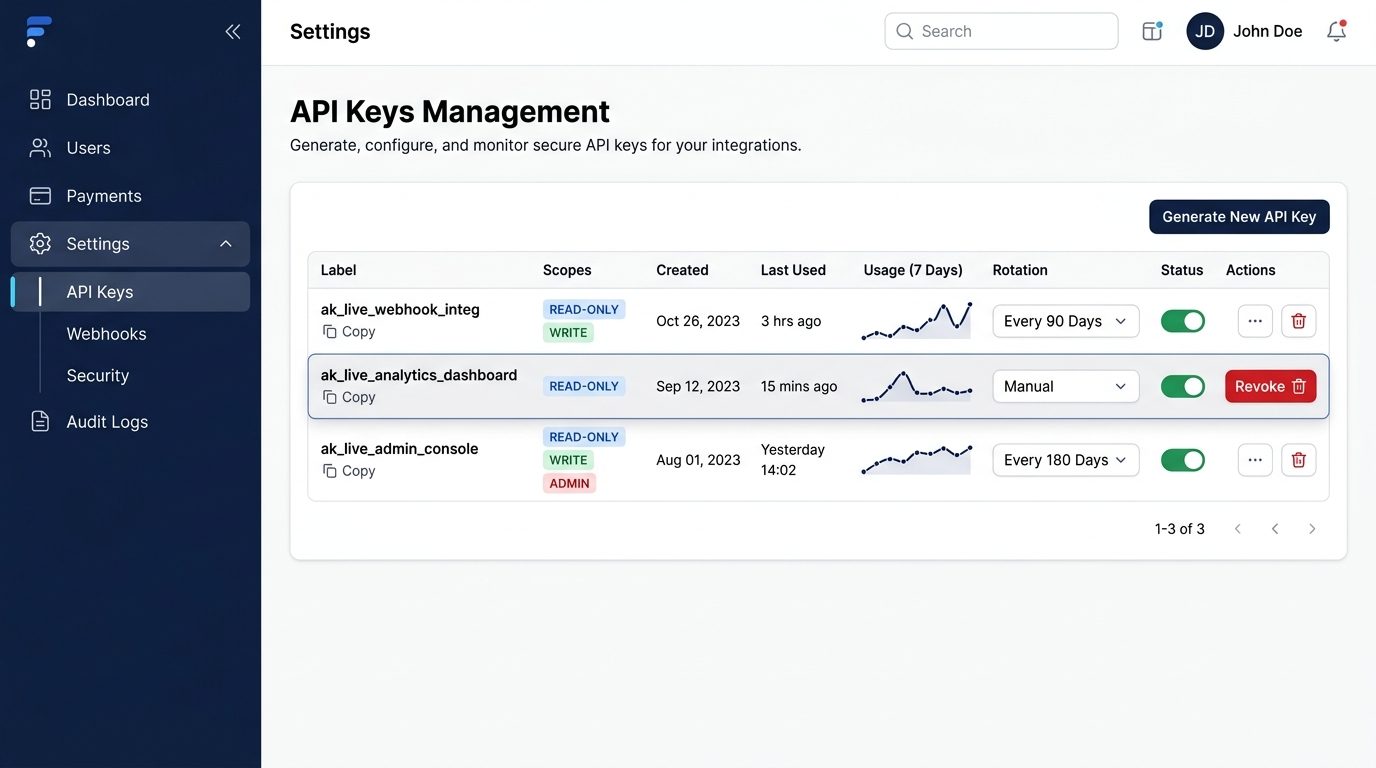
Task: Collapse the Settings menu chevron
Action: (x=226, y=244)
